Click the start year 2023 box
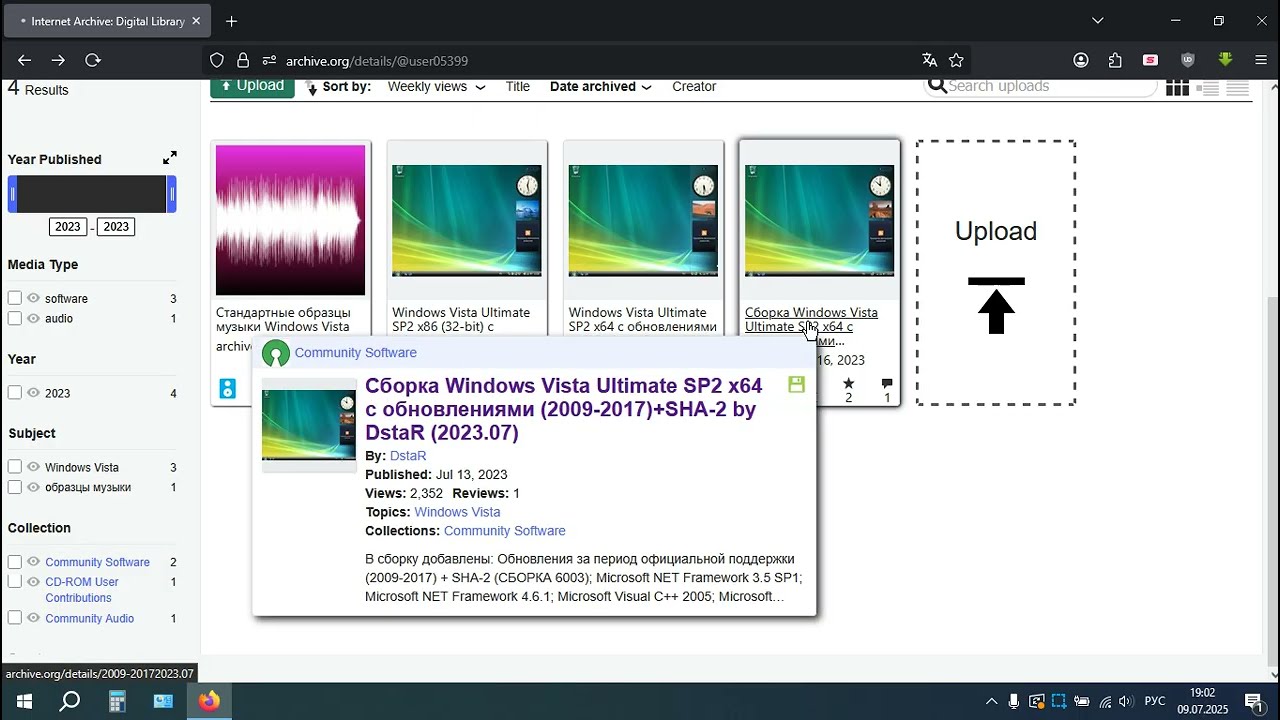1280x720 pixels. click(68, 227)
